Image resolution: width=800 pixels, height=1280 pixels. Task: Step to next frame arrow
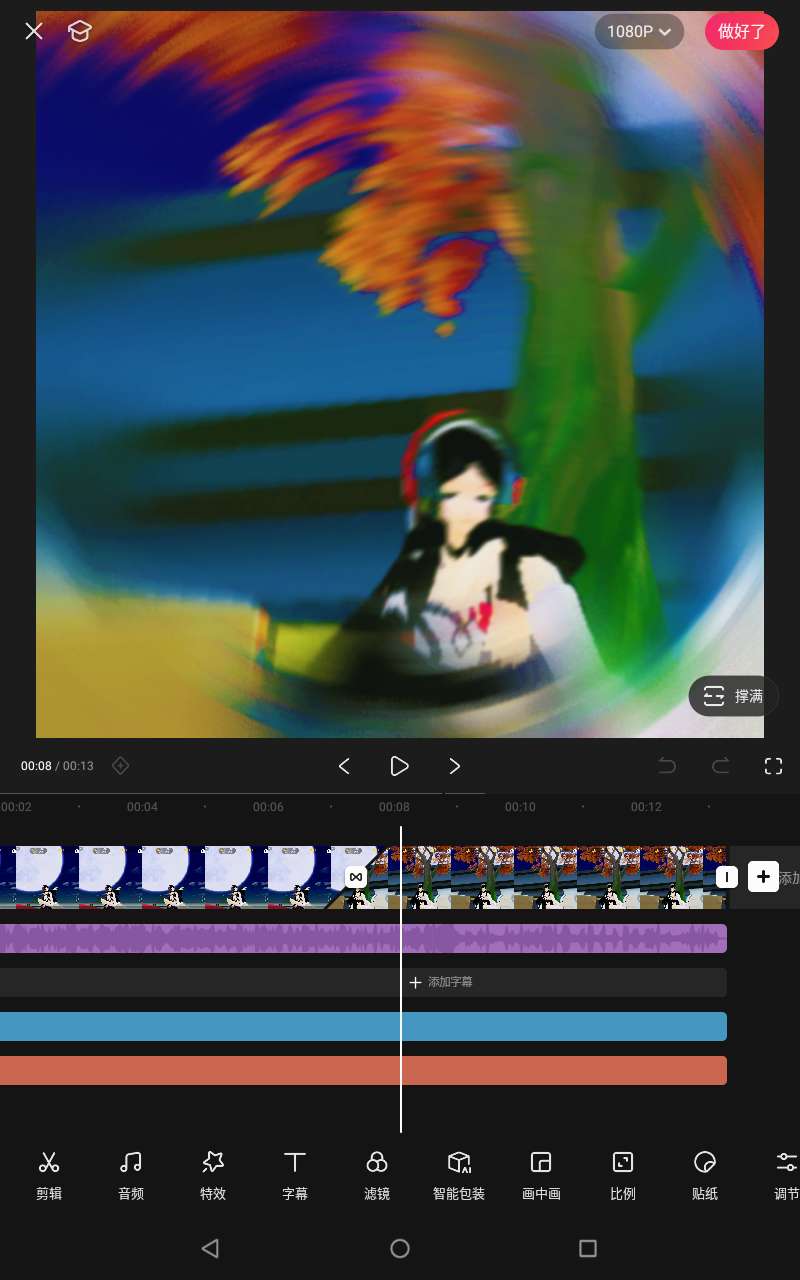coord(454,766)
